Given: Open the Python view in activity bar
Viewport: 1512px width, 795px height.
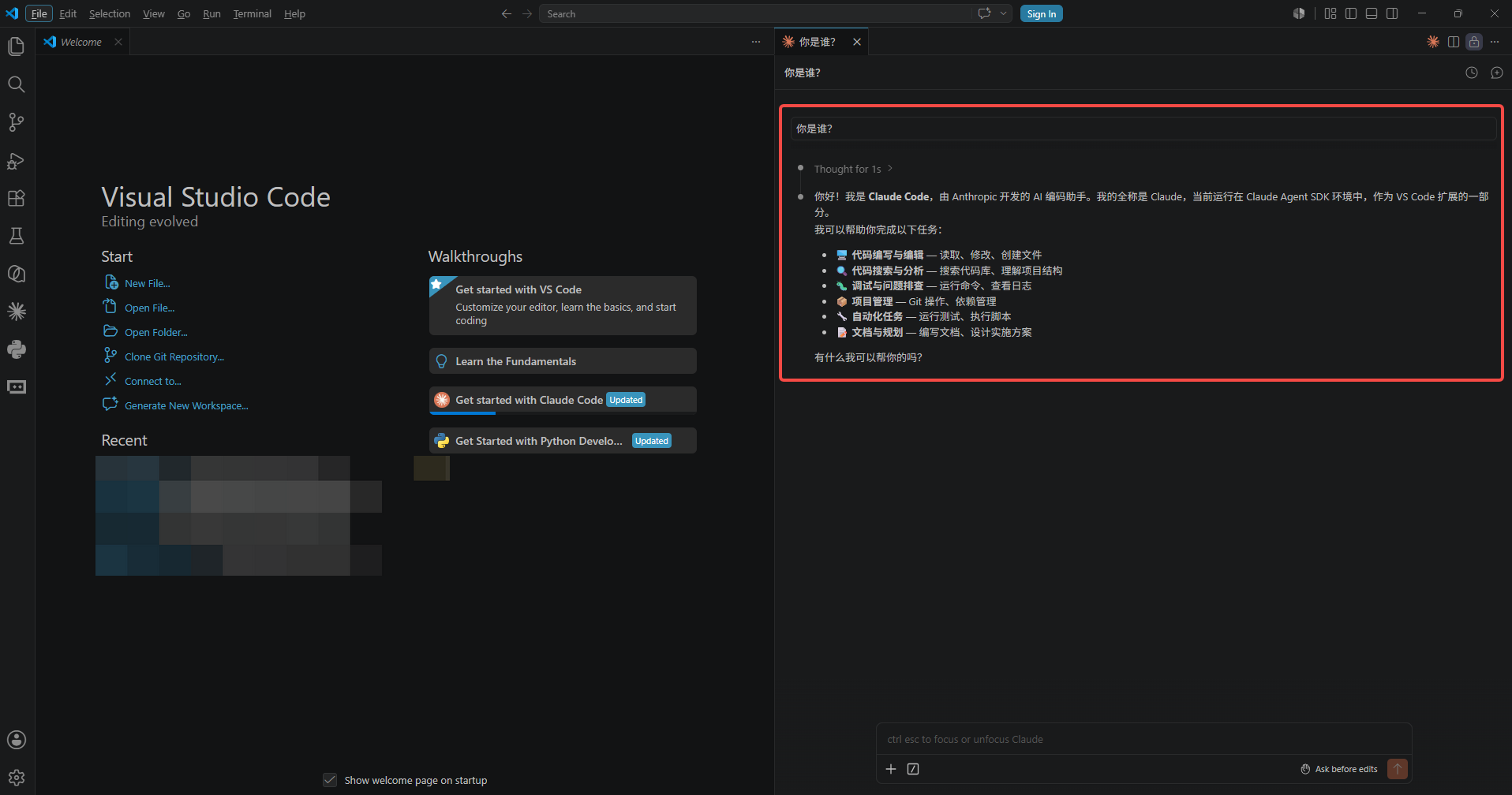Looking at the screenshot, I should pyautogui.click(x=17, y=349).
